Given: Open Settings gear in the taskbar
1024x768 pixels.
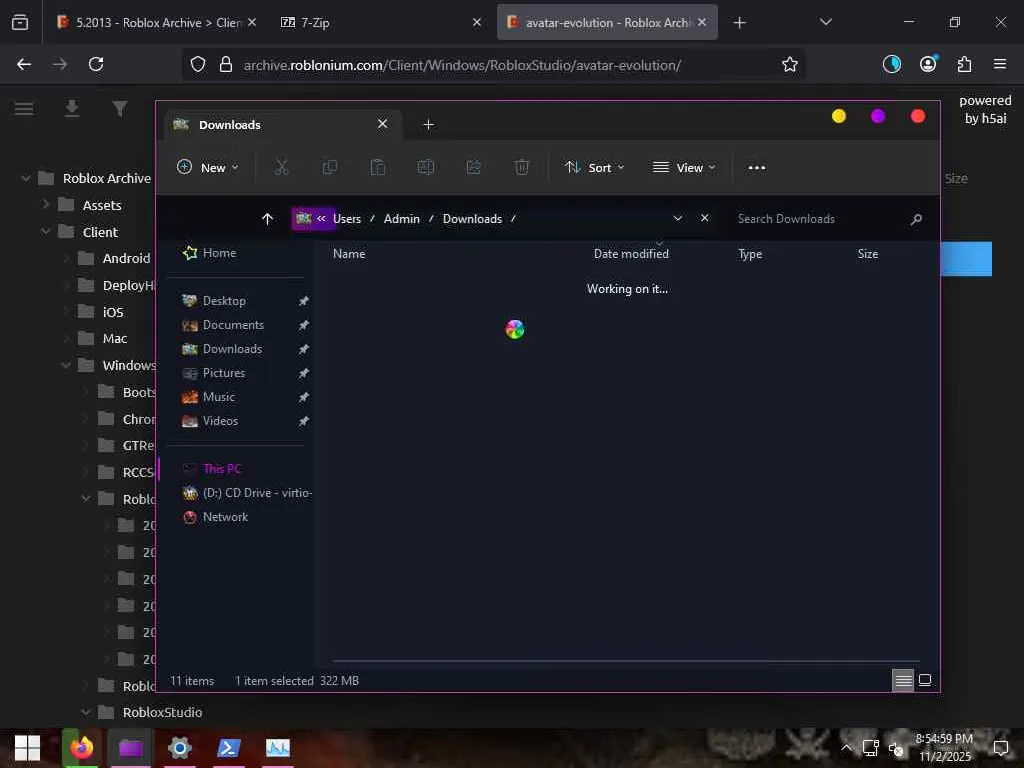Looking at the screenshot, I should (x=179, y=748).
